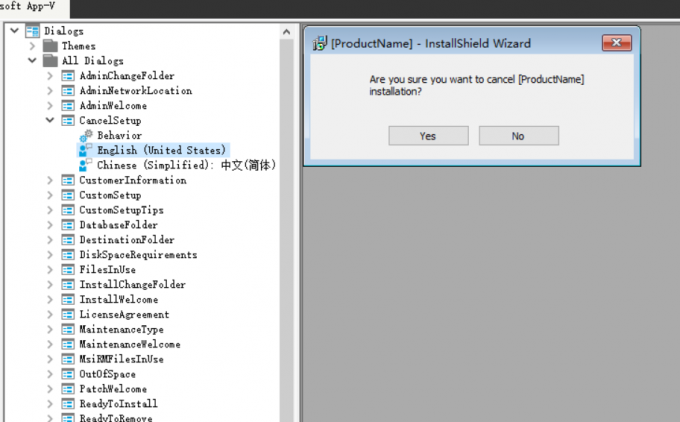Expand the AdminChangeFolder node
This screenshot has width=680, height=422.
(x=50, y=76)
